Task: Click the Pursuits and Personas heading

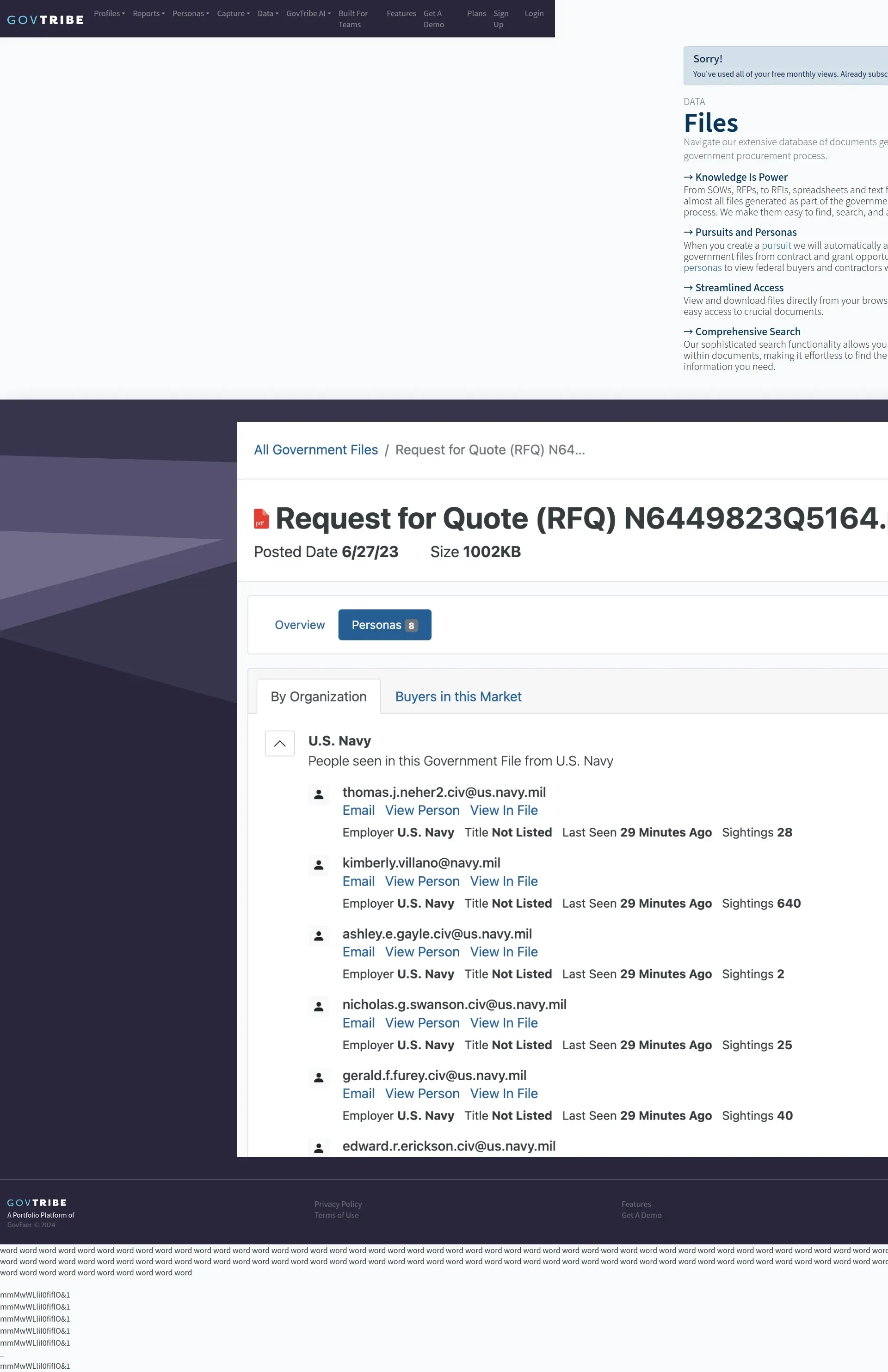Action: 740,232
